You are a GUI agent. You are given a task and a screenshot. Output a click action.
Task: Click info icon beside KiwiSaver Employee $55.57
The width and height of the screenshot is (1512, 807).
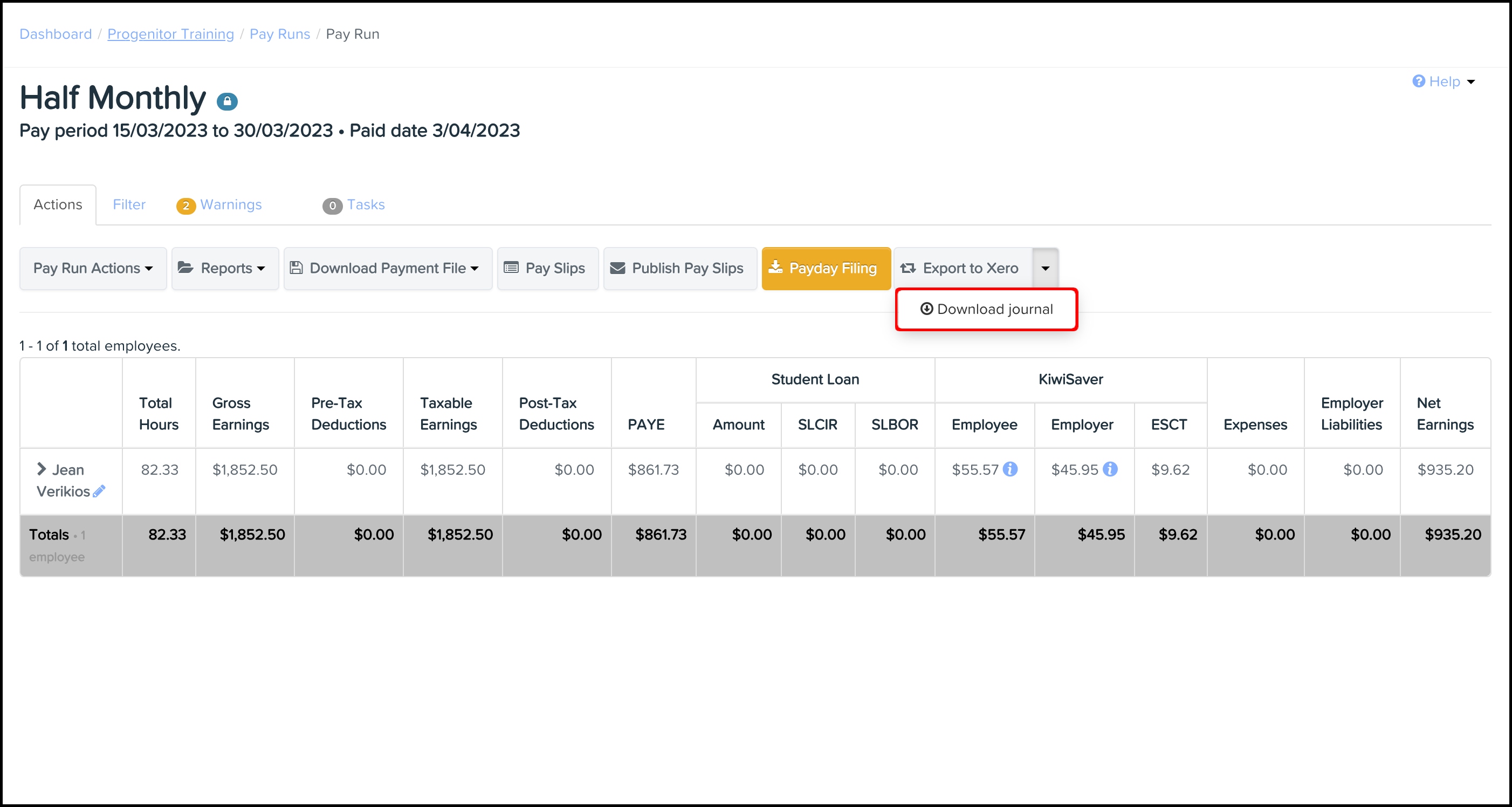1010,469
